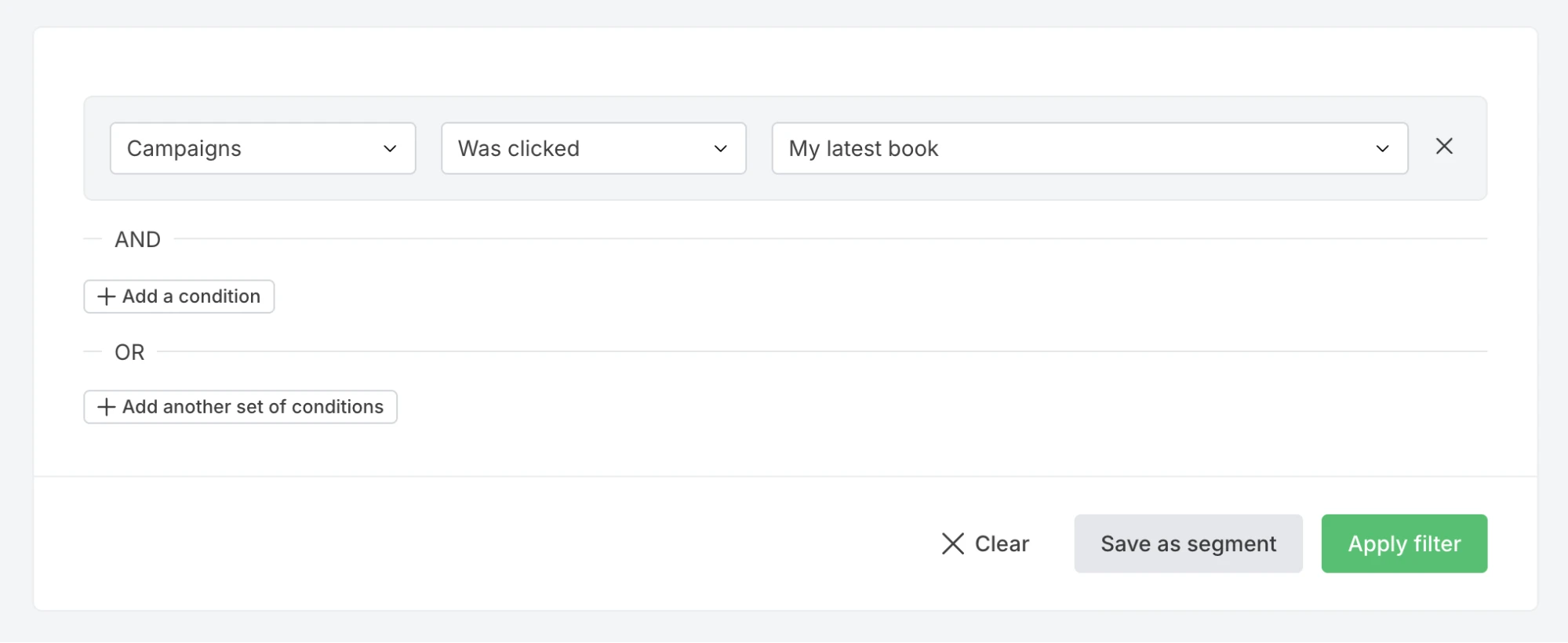Open the Was clicked operator dropdown
The height and width of the screenshot is (643, 1568).
click(594, 148)
